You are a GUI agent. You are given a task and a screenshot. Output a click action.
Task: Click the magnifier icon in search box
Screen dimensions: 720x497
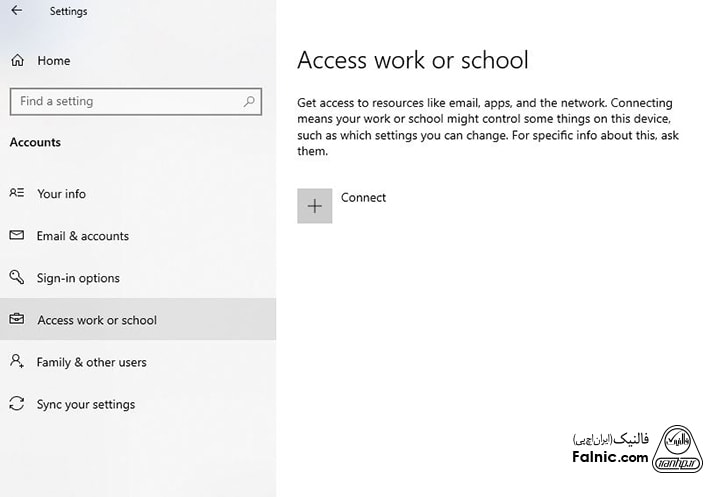coord(249,101)
